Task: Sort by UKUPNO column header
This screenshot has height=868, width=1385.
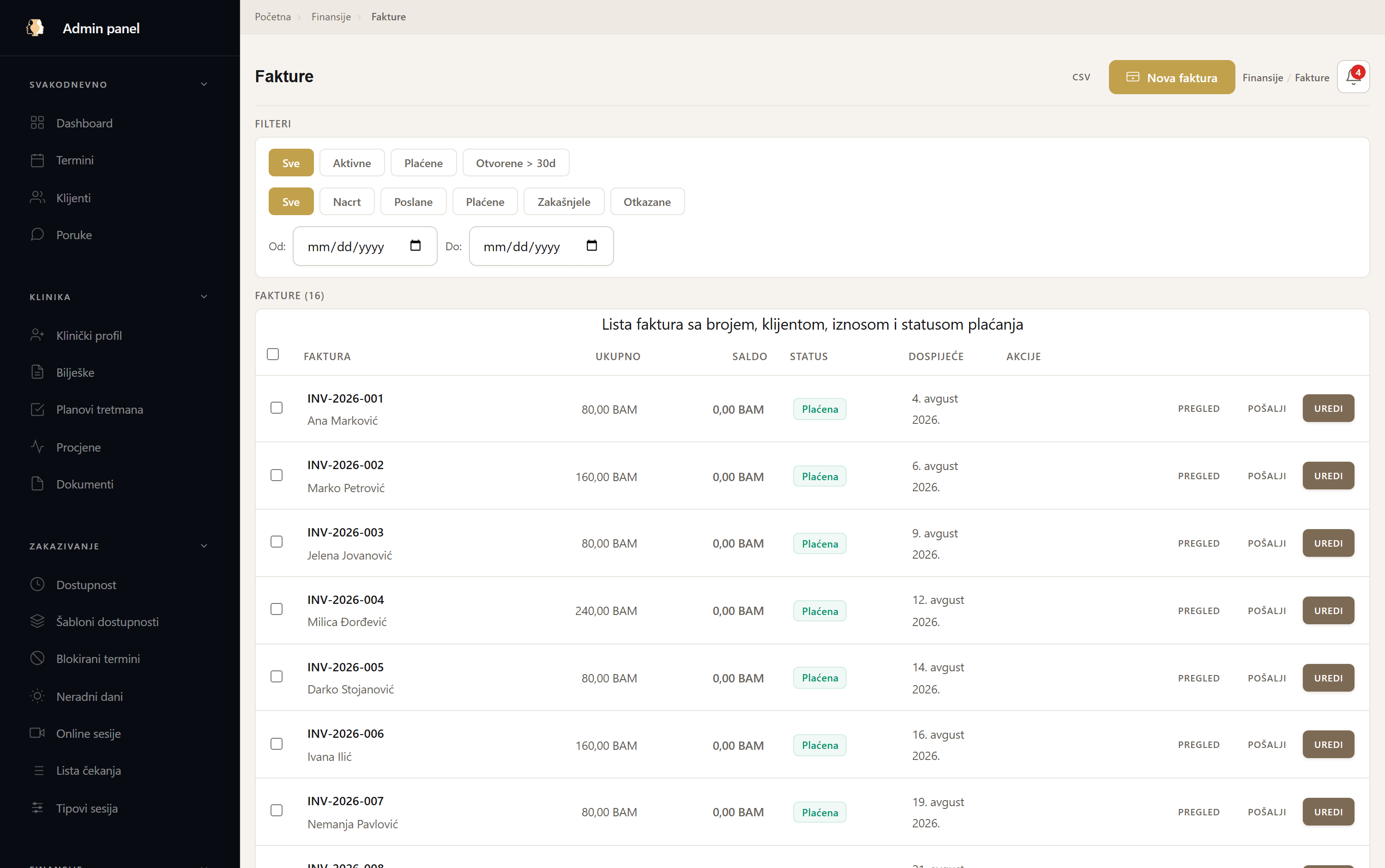Action: pos(618,356)
